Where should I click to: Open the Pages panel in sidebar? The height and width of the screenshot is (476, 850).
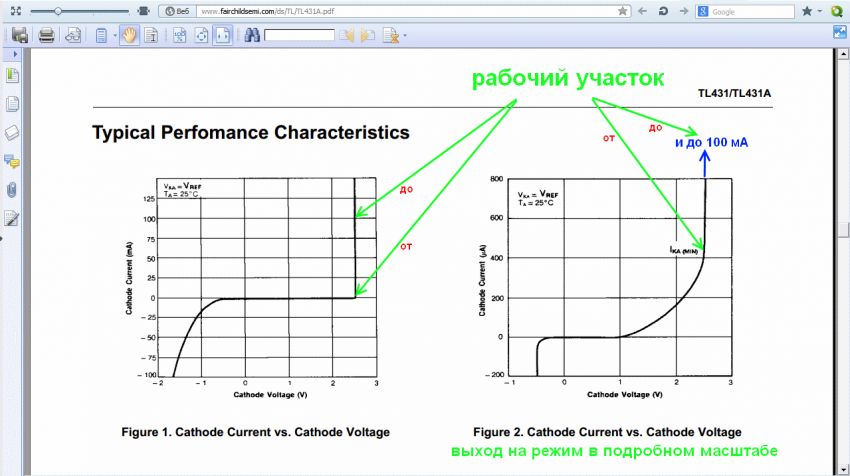(12, 104)
